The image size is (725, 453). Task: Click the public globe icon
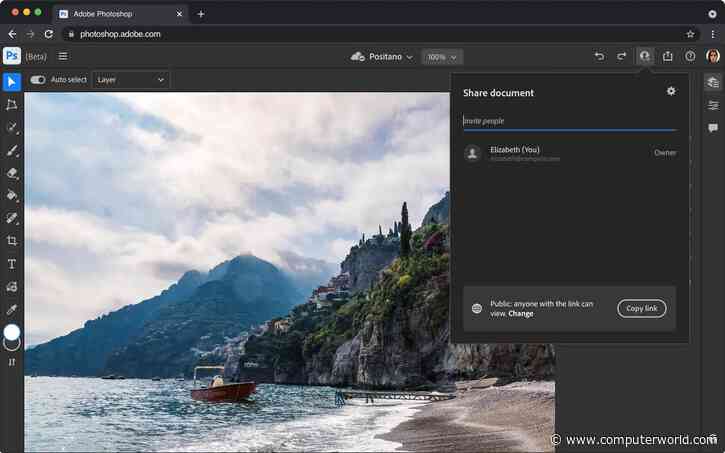477,308
